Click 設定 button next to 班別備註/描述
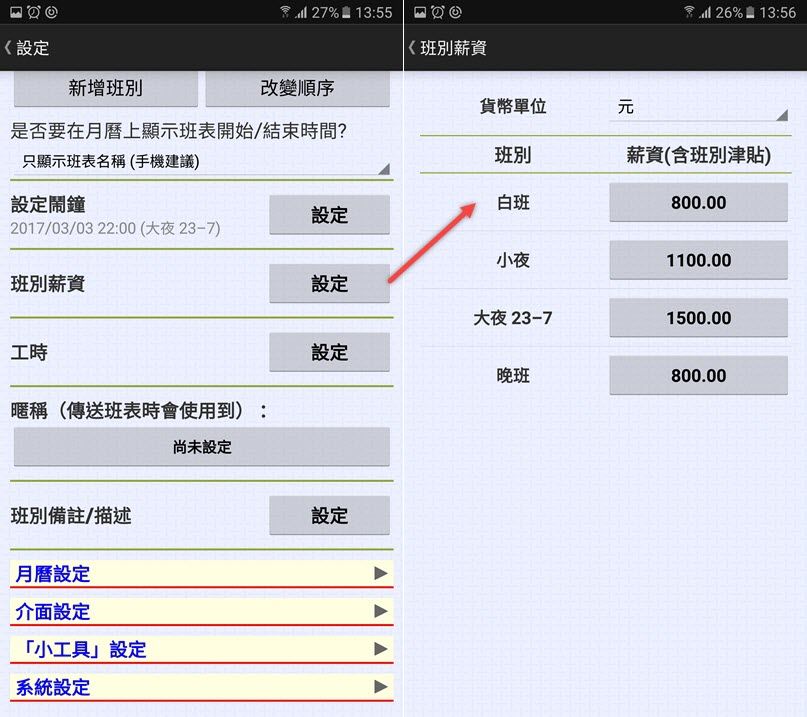This screenshot has width=807, height=717. pos(329,515)
